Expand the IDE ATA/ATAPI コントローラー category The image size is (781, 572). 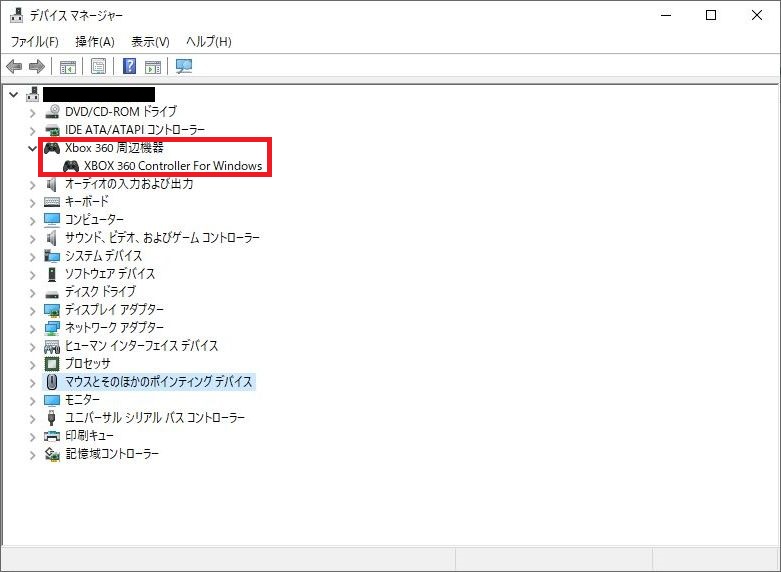pos(33,131)
